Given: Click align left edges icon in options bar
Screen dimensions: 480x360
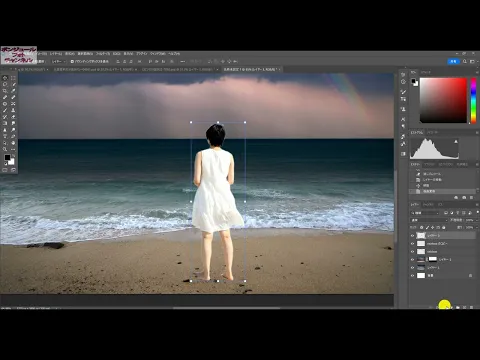Looking at the screenshot, I should tap(118, 62).
